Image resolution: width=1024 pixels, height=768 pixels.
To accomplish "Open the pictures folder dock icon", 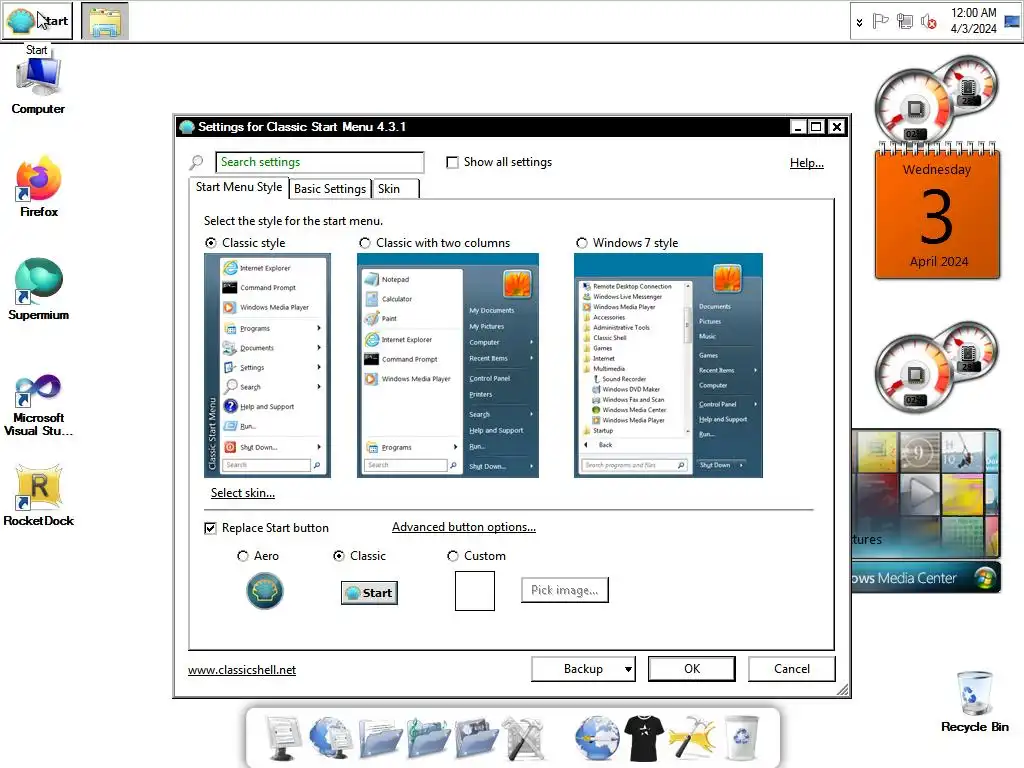I will tap(476, 739).
